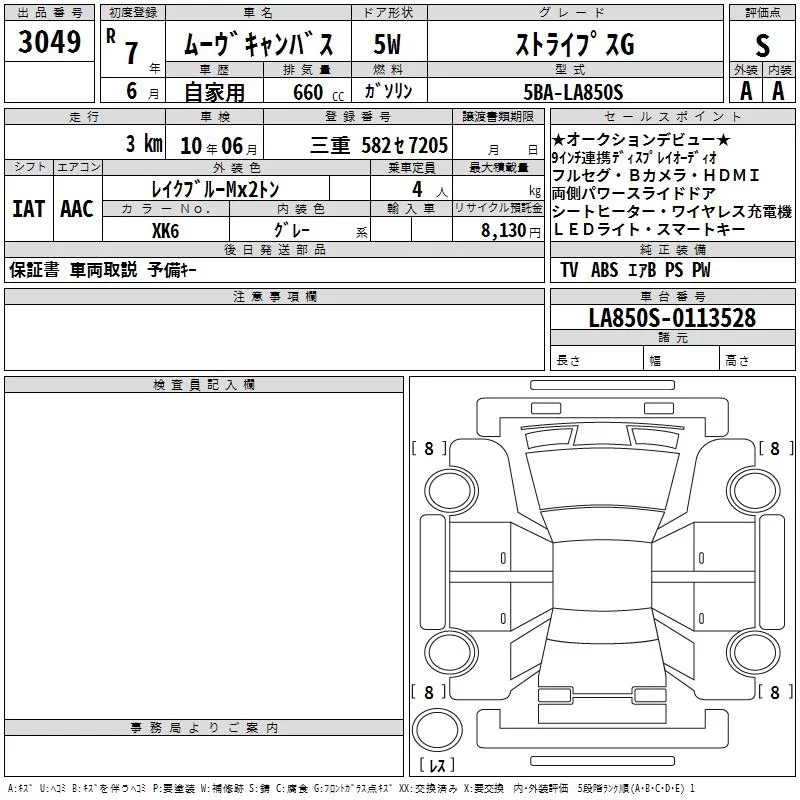Screen dimensions: 800x800
Task: Select the evaluation score S
Action: (762, 44)
